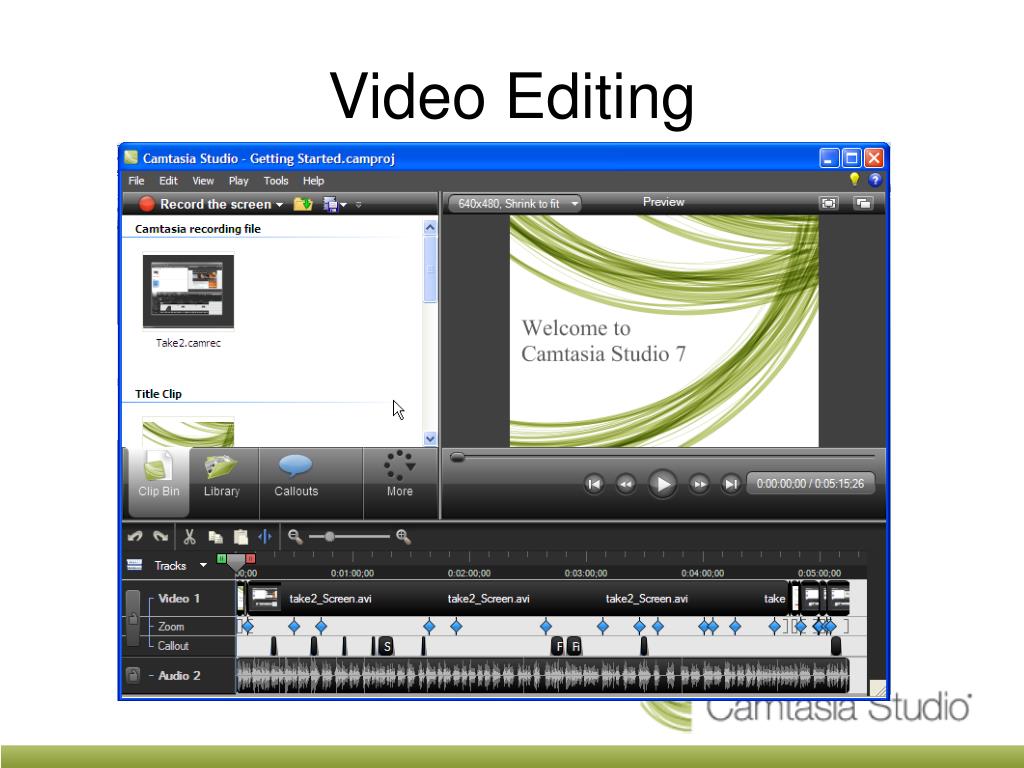1024x768 pixels.
Task: Zoom out the timeline with magnifier icon
Action: 294,536
